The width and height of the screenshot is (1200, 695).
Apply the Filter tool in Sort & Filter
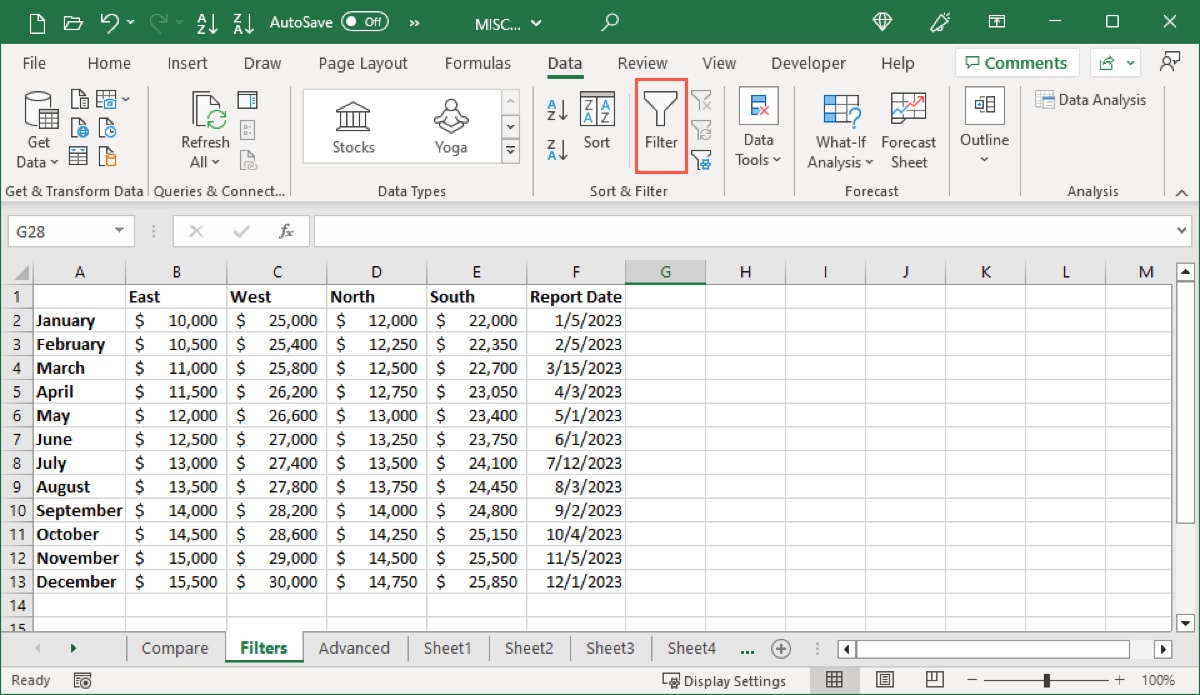point(660,125)
